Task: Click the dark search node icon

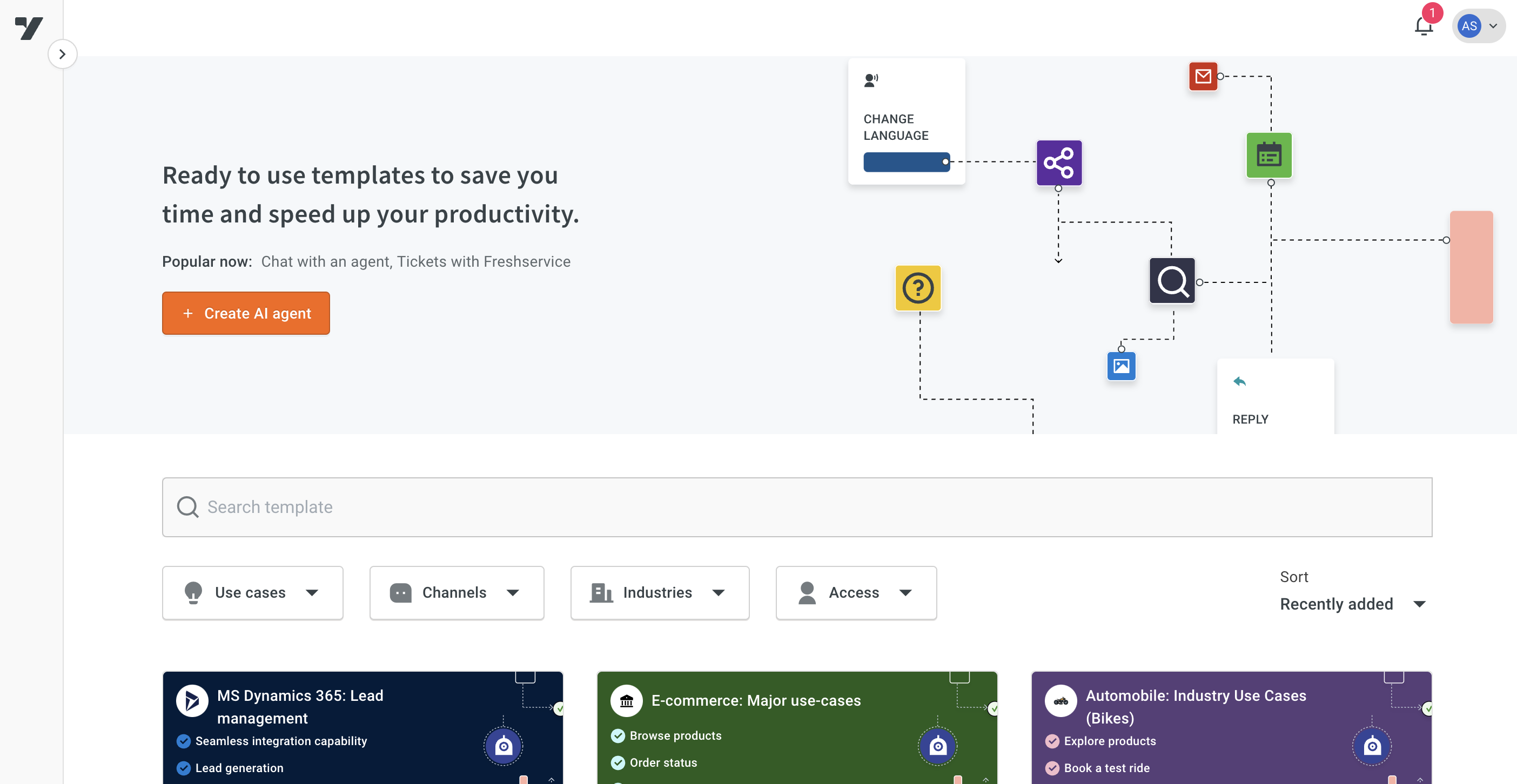Action: [1171, 281]
